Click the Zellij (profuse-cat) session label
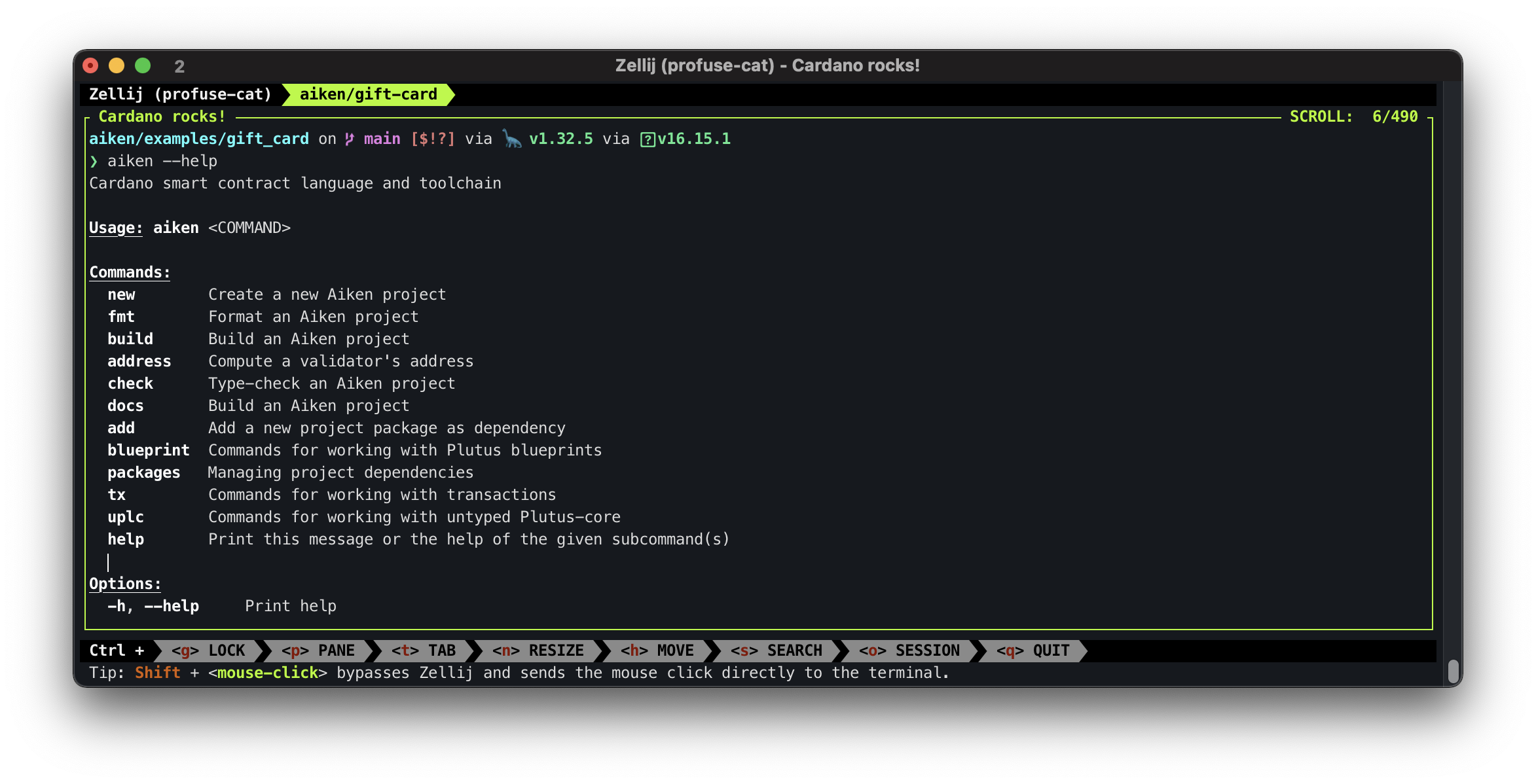Viewport: 1536px width, 784px height. pyautogui.click(x=180, y=94)
